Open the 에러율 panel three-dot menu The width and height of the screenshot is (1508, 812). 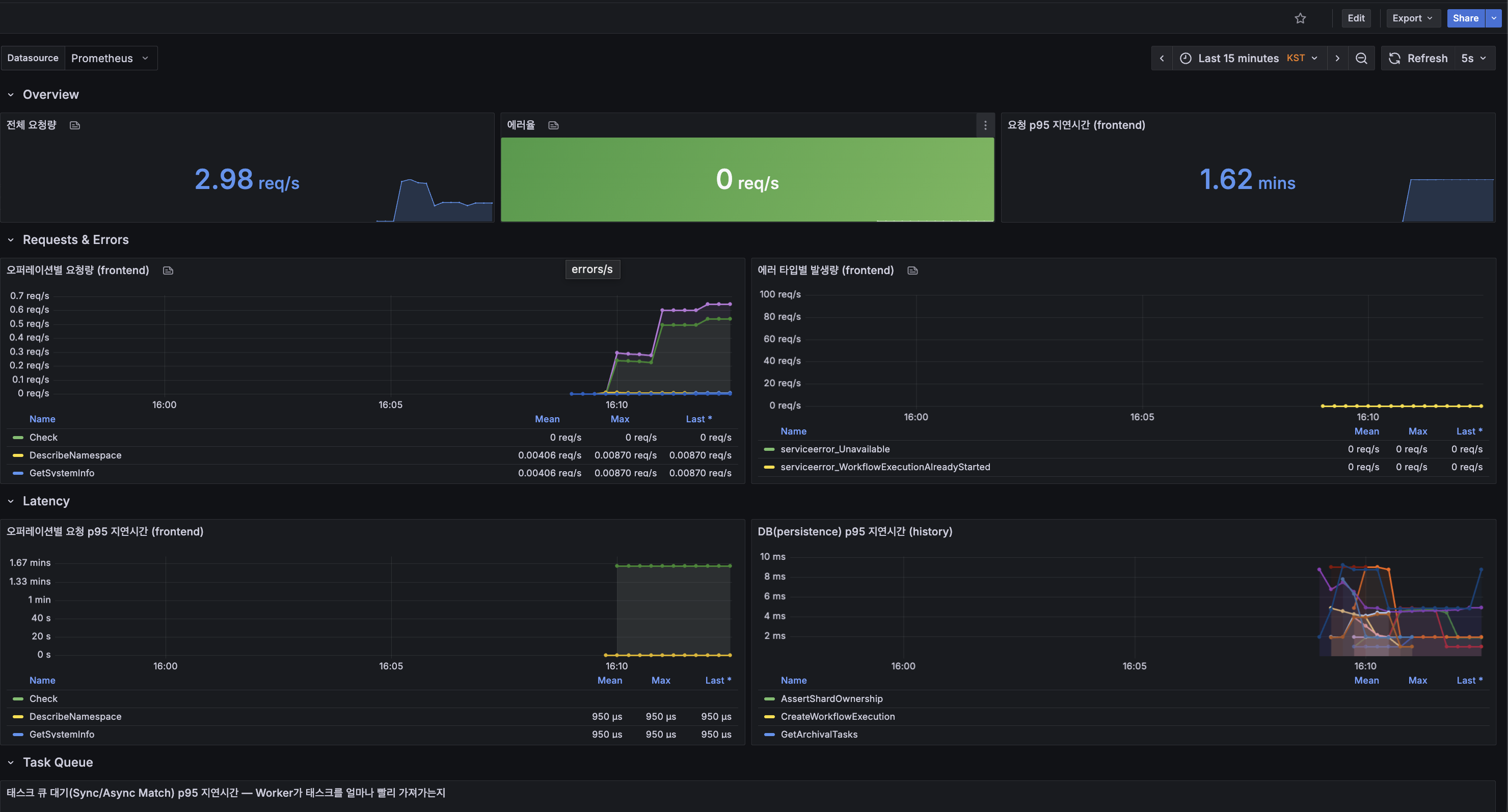point(985,125)
